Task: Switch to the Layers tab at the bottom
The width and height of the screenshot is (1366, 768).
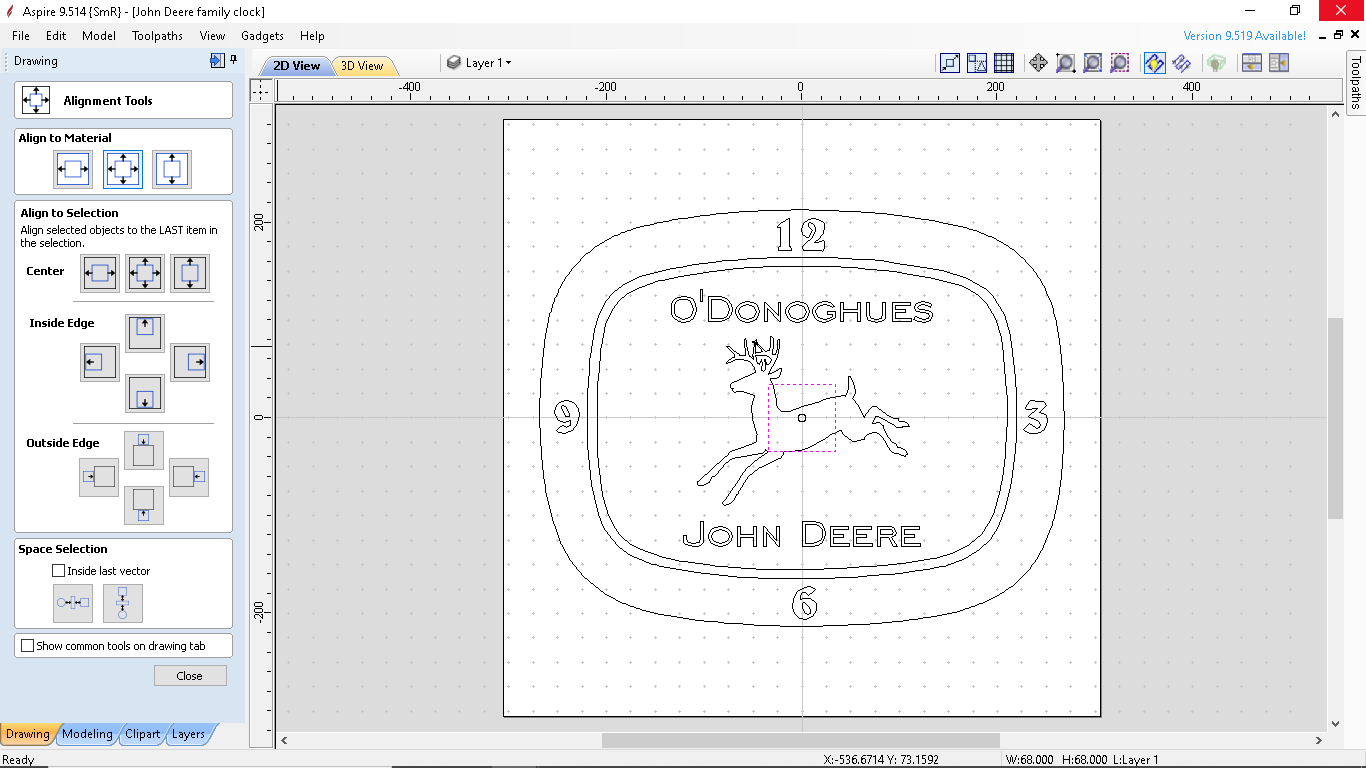Action: click(188, 733)
